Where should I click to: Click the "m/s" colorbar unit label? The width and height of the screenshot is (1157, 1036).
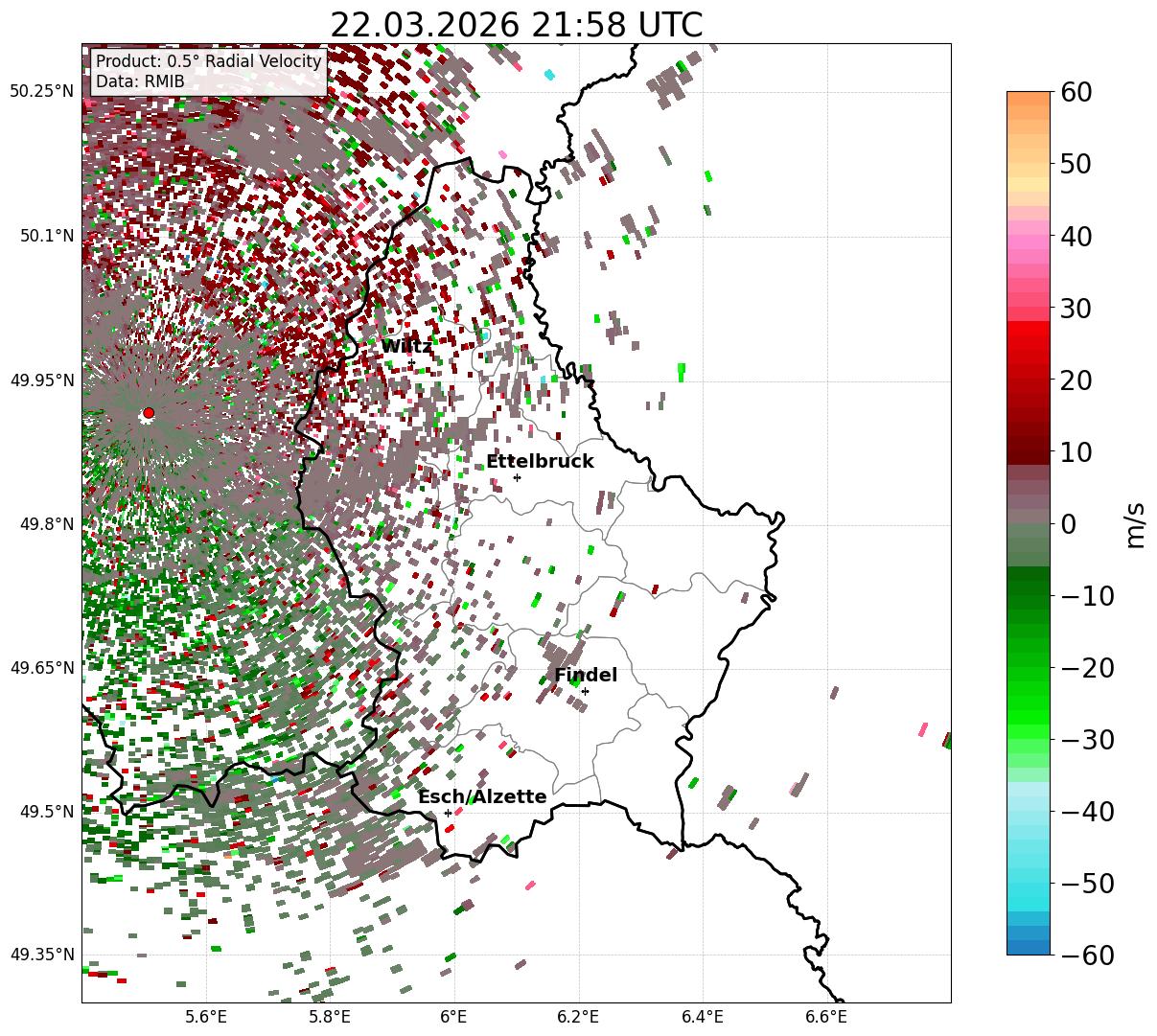pos(1136,523)
